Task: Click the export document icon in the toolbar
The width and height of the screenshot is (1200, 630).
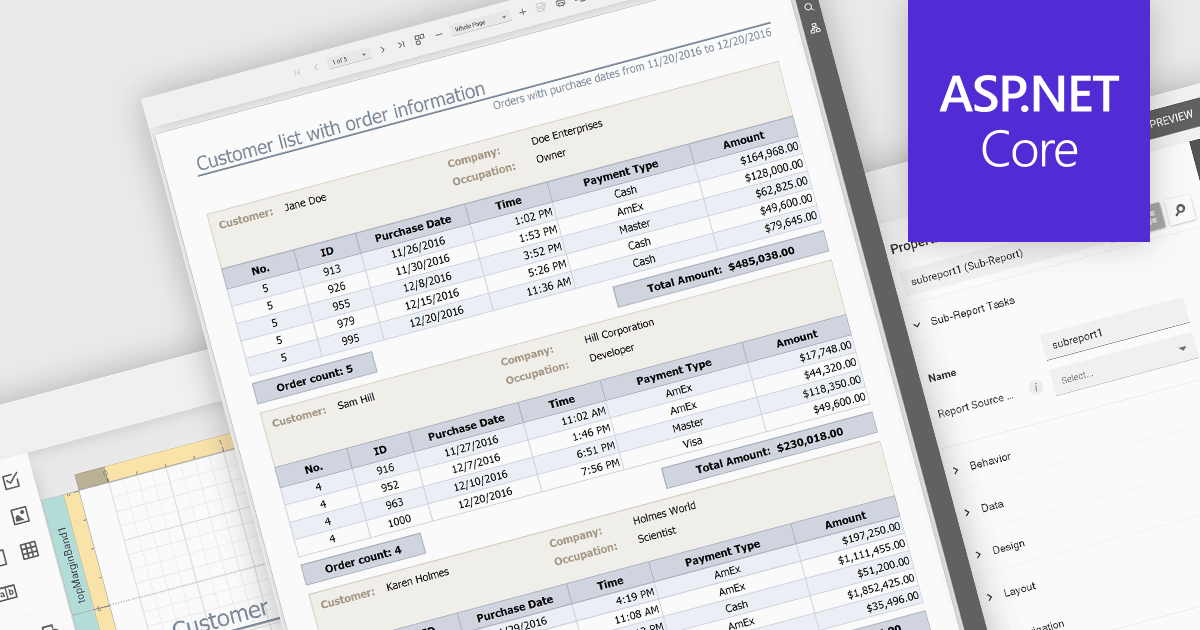Action: (580, 2)
